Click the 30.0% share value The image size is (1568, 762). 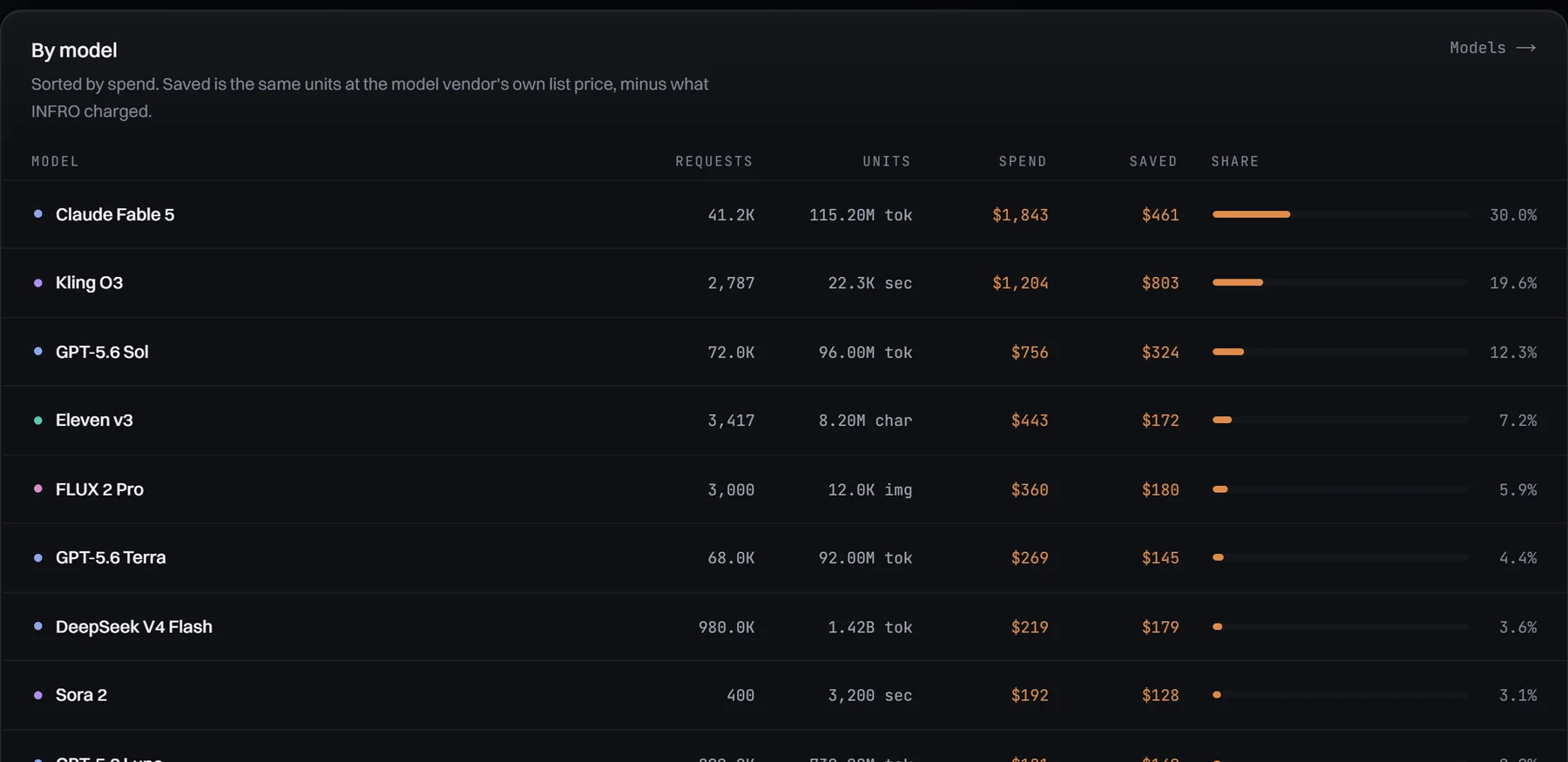pos(1513,215)
